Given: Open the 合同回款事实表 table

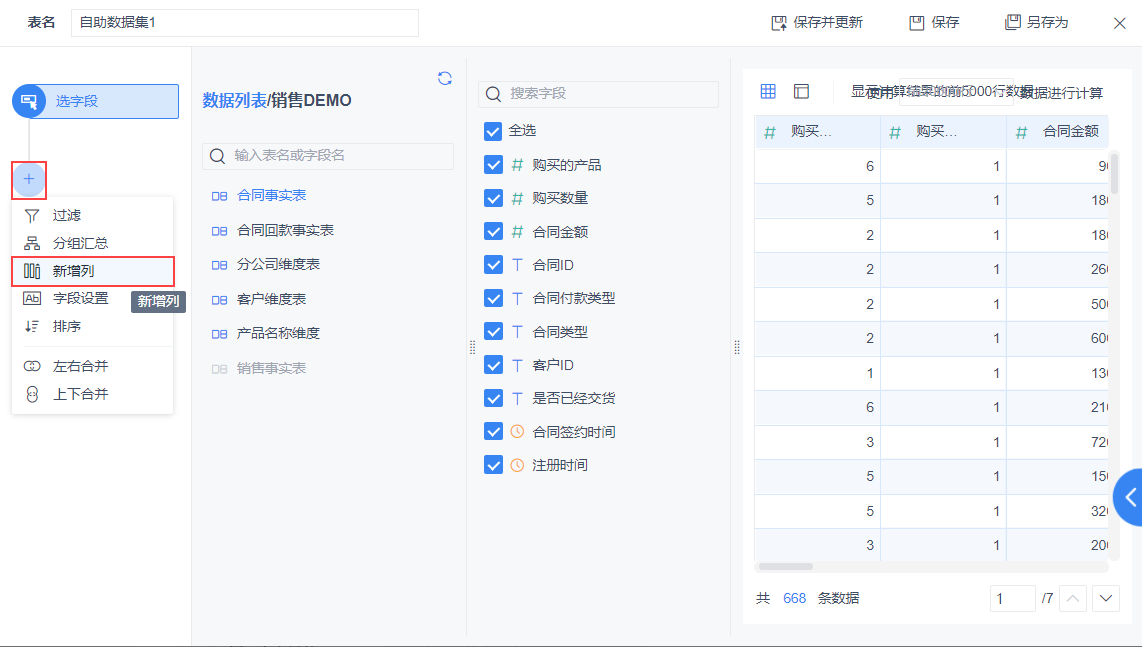Looking at the screenshot, I should pyautogui.click(x=286, y=230).
